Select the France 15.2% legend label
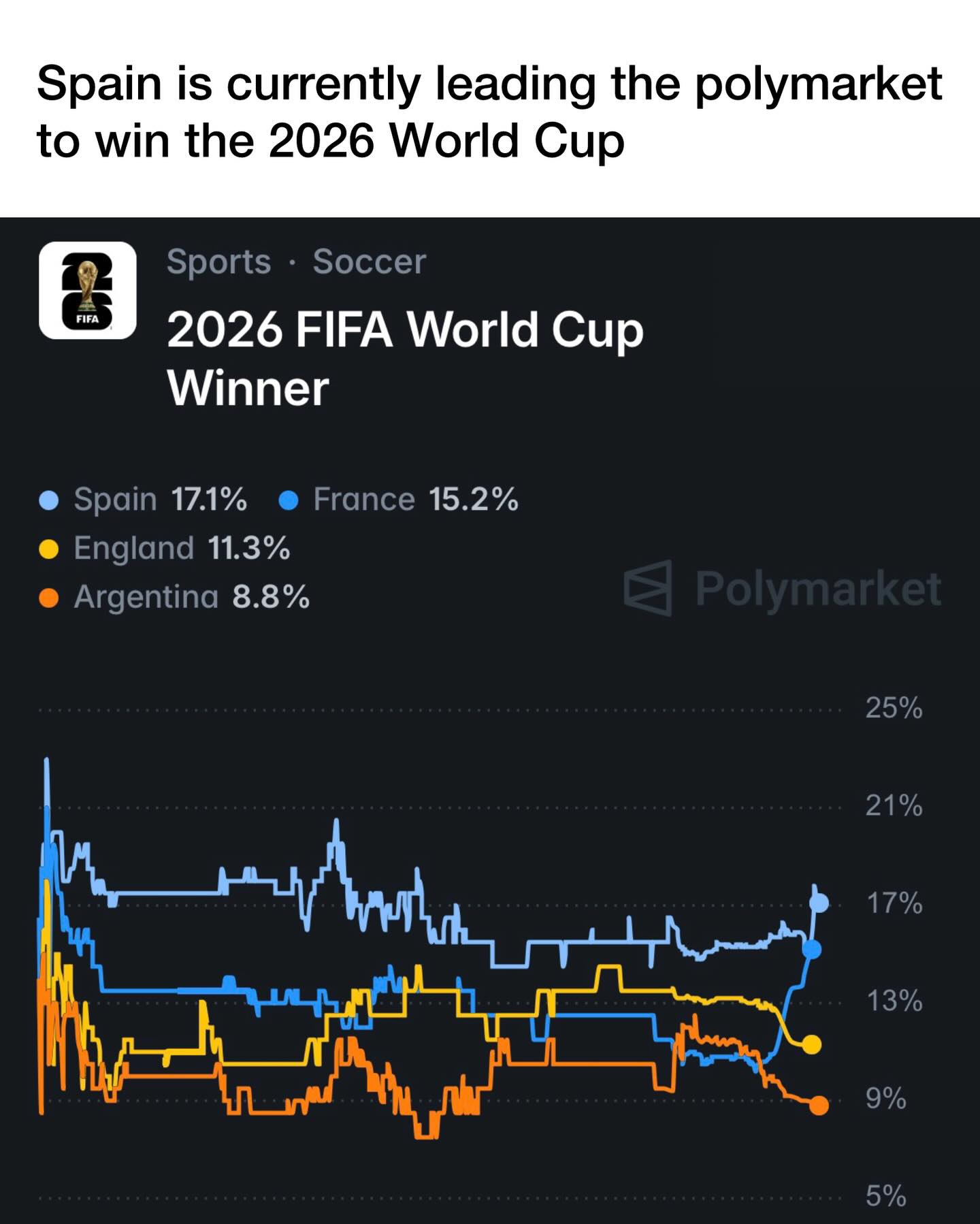 (415, 500)
